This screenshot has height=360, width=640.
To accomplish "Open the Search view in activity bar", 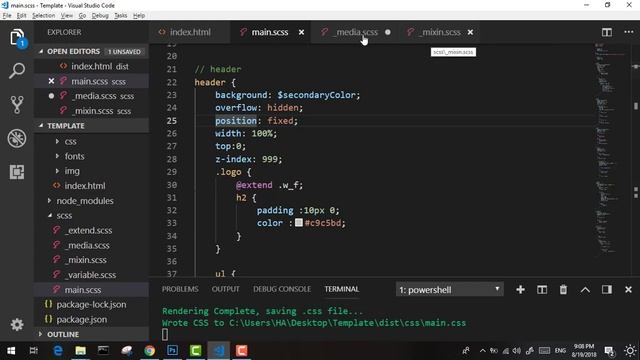I will coord(17,71).
